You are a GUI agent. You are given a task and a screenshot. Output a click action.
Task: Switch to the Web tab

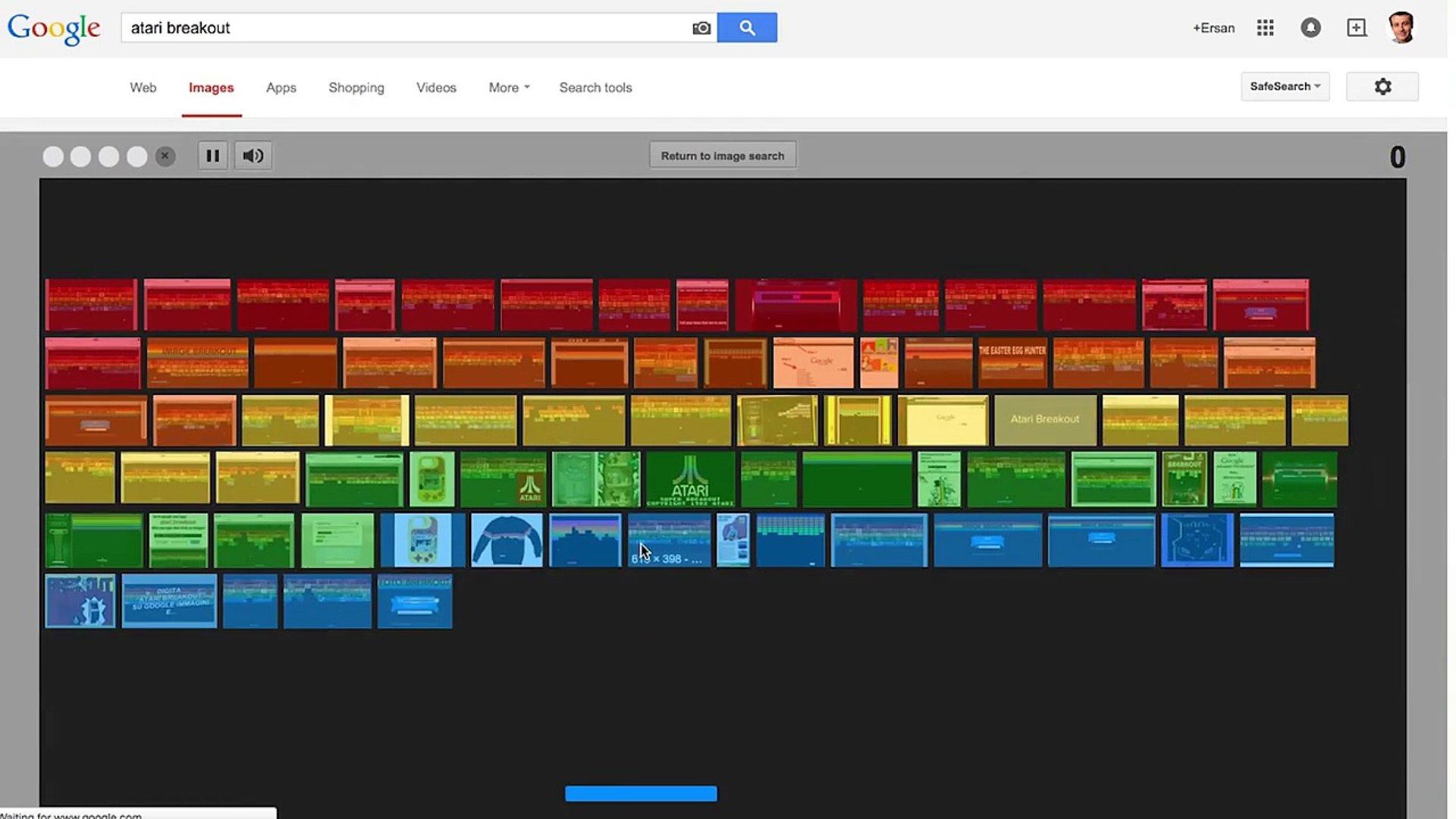[143, 88]
